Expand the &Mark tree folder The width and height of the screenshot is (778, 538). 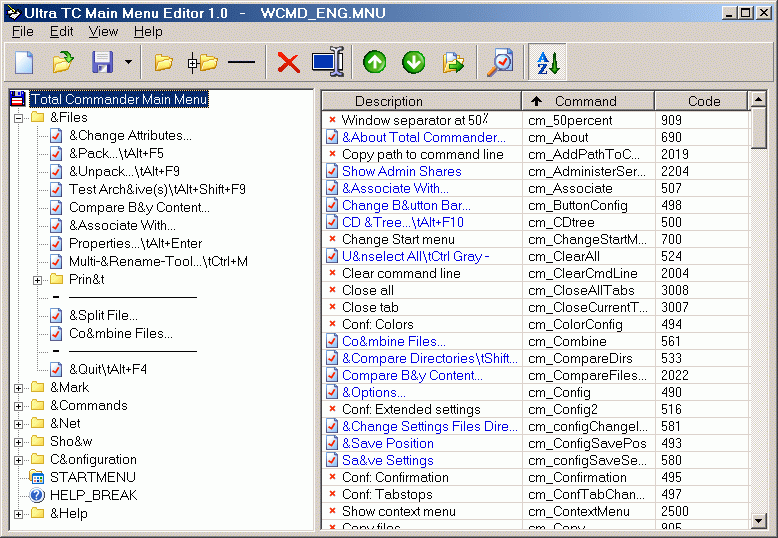[19, 388]
